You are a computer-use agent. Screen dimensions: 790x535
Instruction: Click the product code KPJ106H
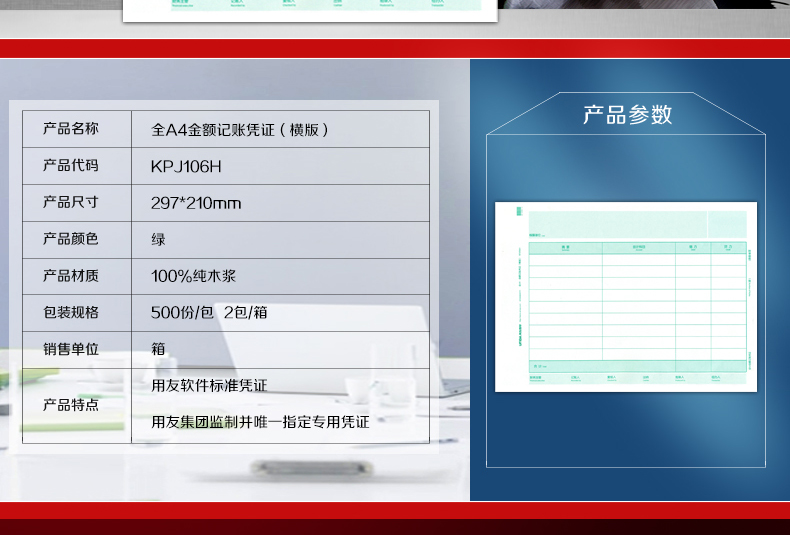pos(186,166)
